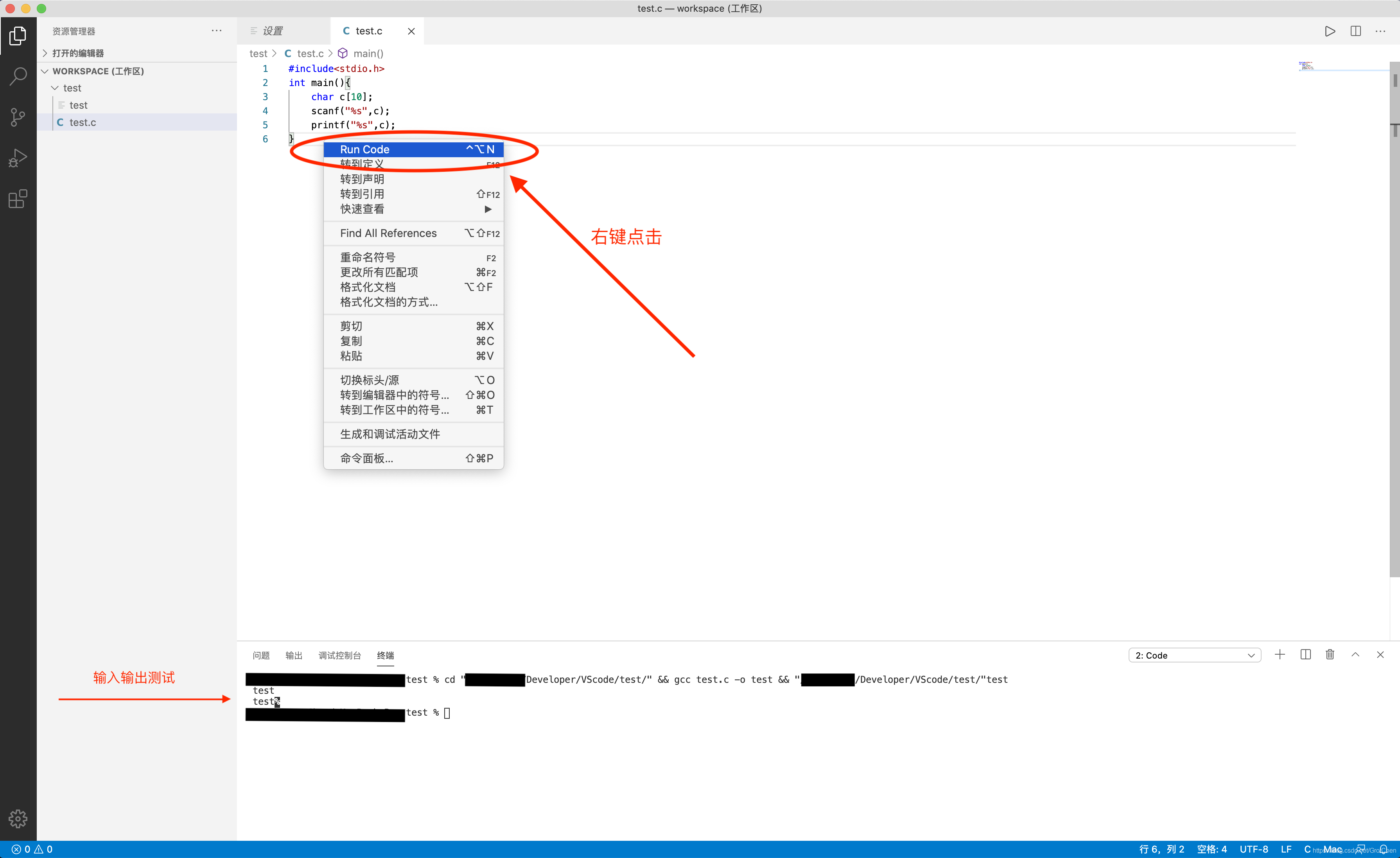
Task: Choose 格式化文档 in context menu
Action: pos(414,287)
